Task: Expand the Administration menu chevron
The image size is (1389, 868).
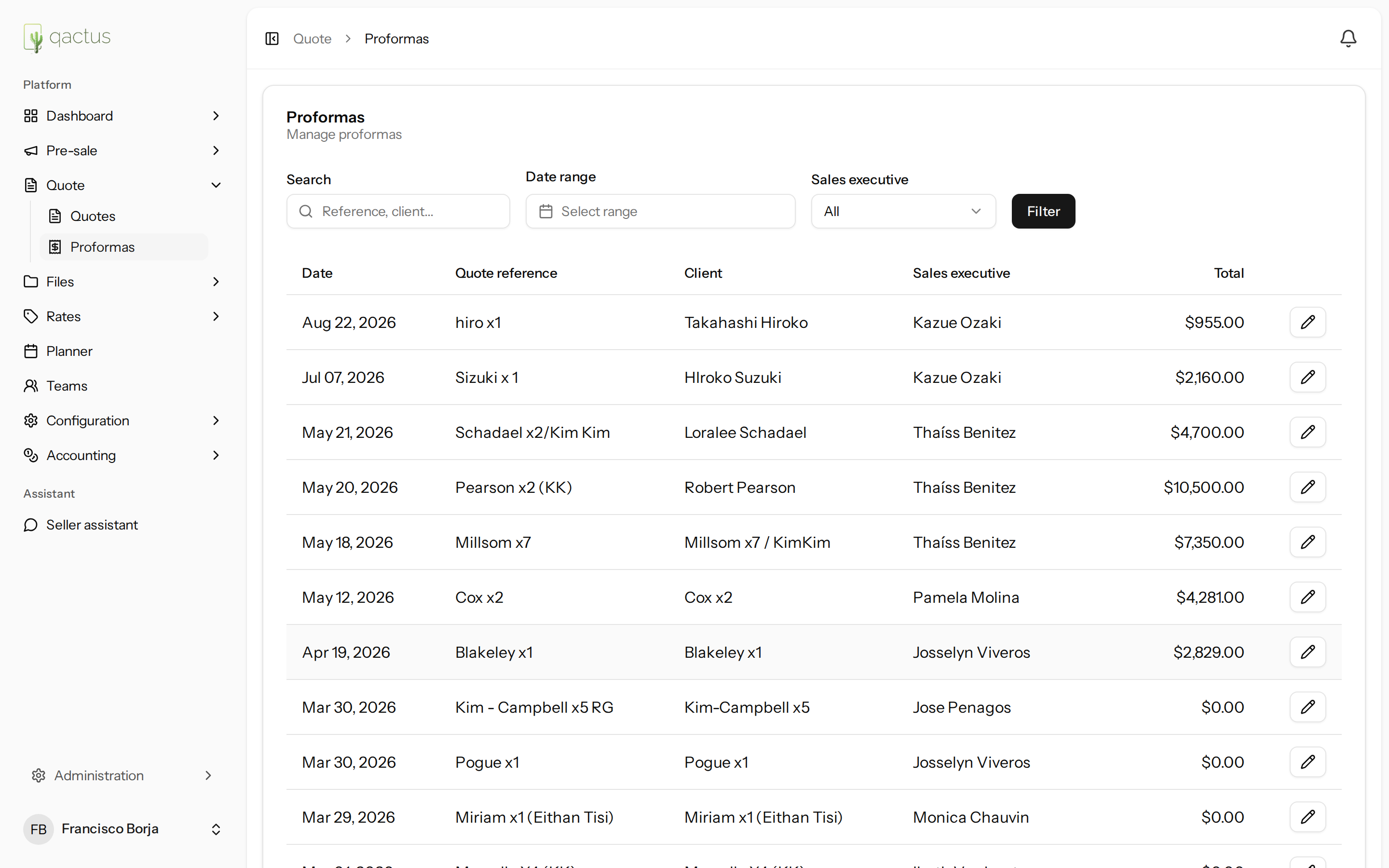Action: pos(208,775)
